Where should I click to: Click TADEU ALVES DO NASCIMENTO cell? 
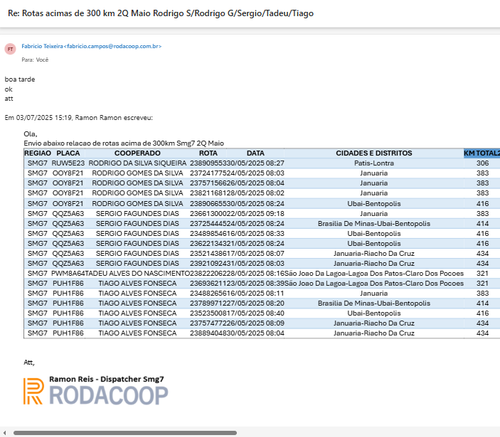coord(137,273)
